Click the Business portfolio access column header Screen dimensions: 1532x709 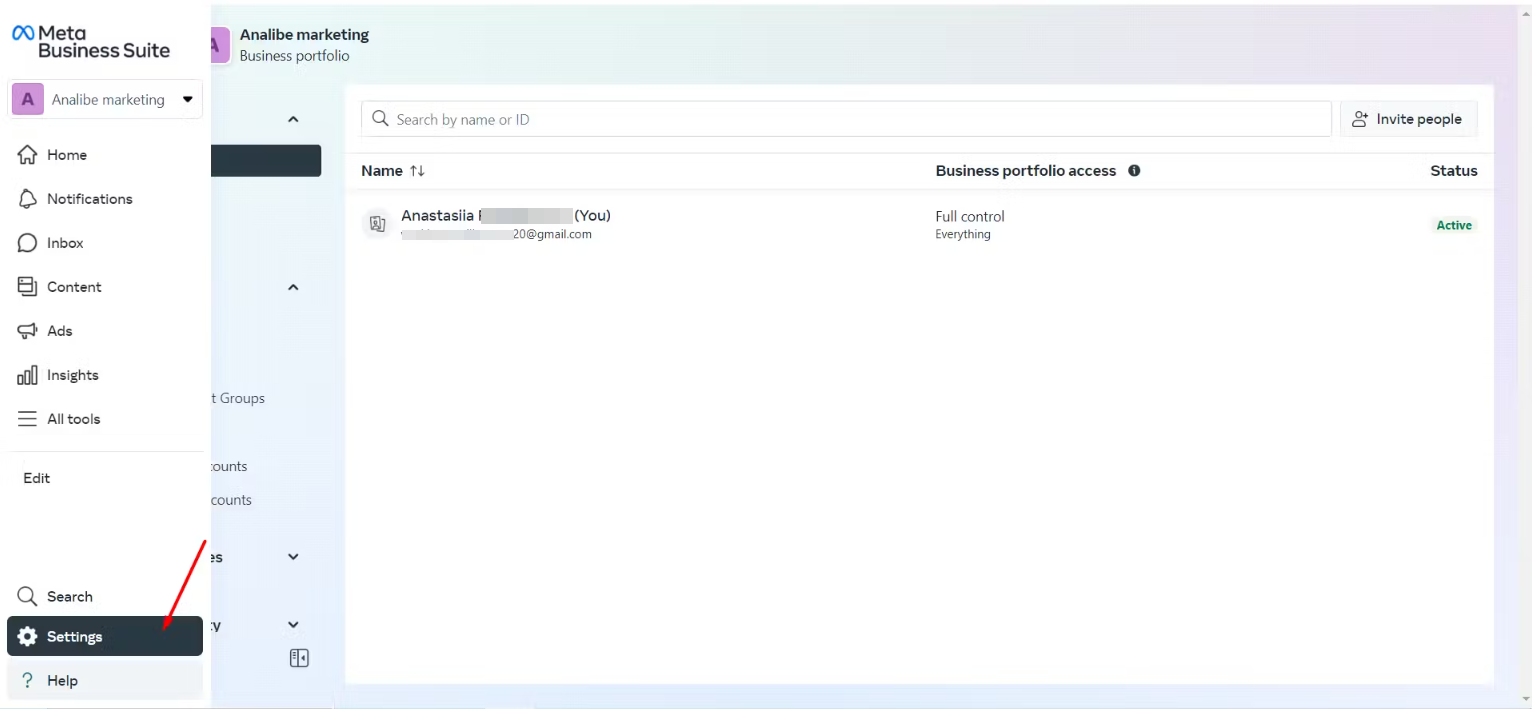click(1026, 171)
